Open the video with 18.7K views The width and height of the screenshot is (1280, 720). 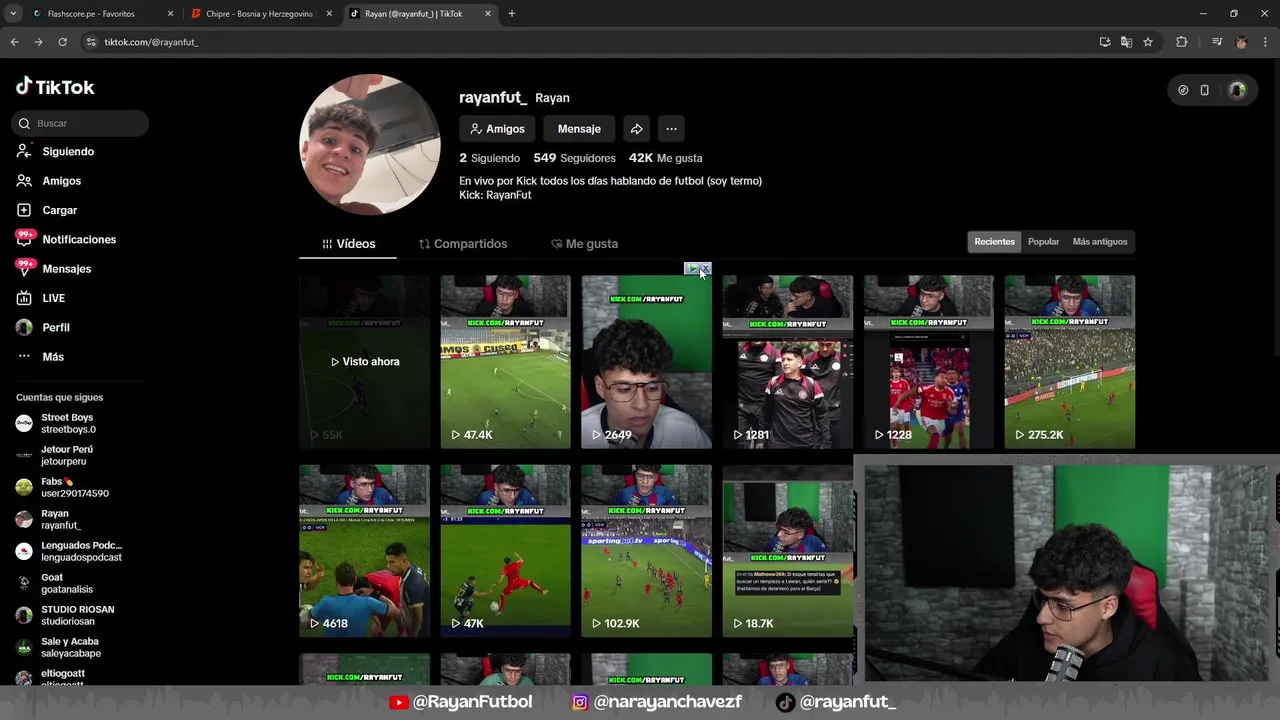click(x=788, y=551)
